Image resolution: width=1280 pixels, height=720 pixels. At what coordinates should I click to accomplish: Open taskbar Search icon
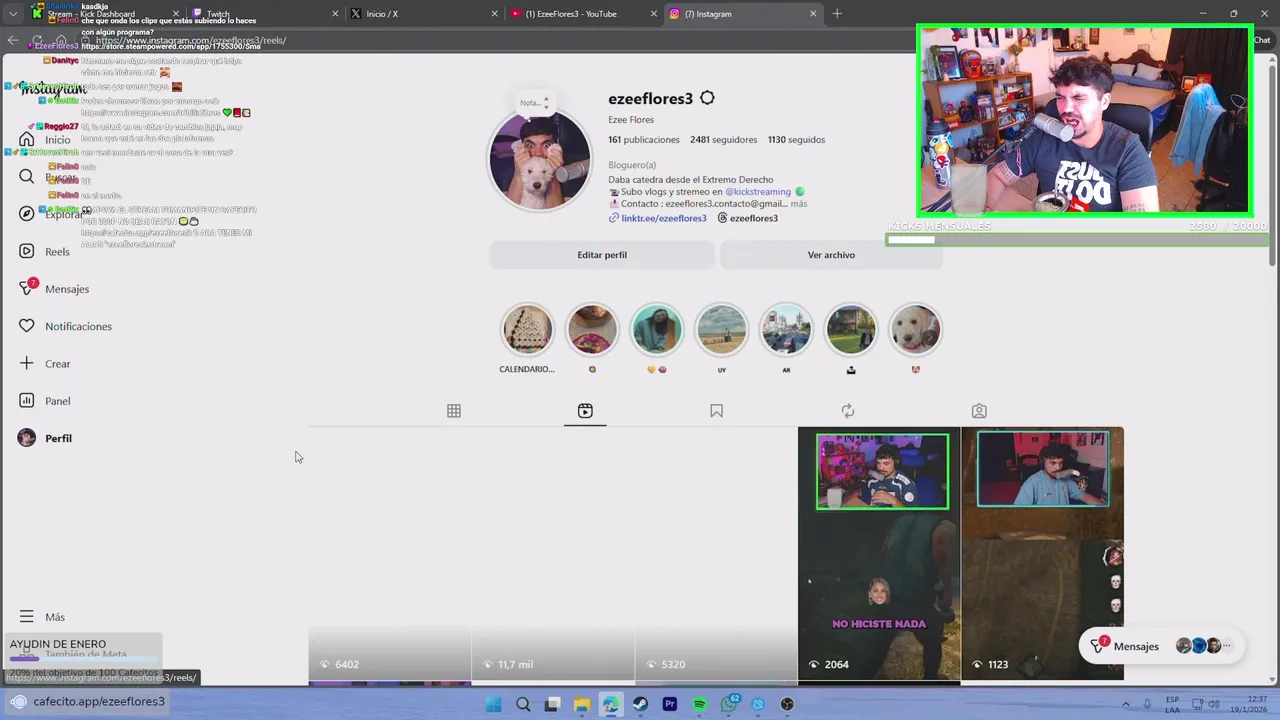coord(523,704)
